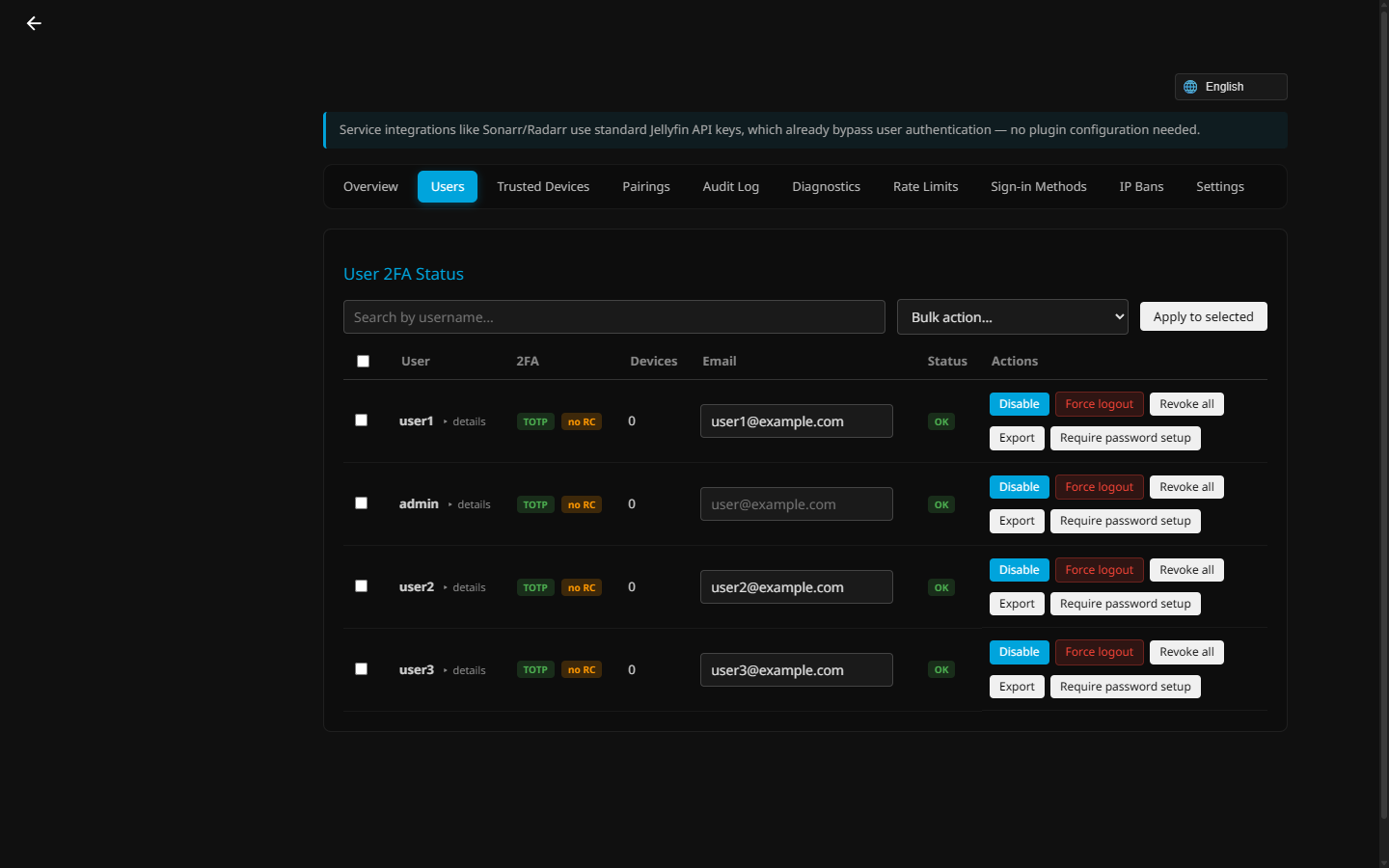Open the Rate Limits tab
This screenshot has width=1389, height=868.
[x=926, y=187]
